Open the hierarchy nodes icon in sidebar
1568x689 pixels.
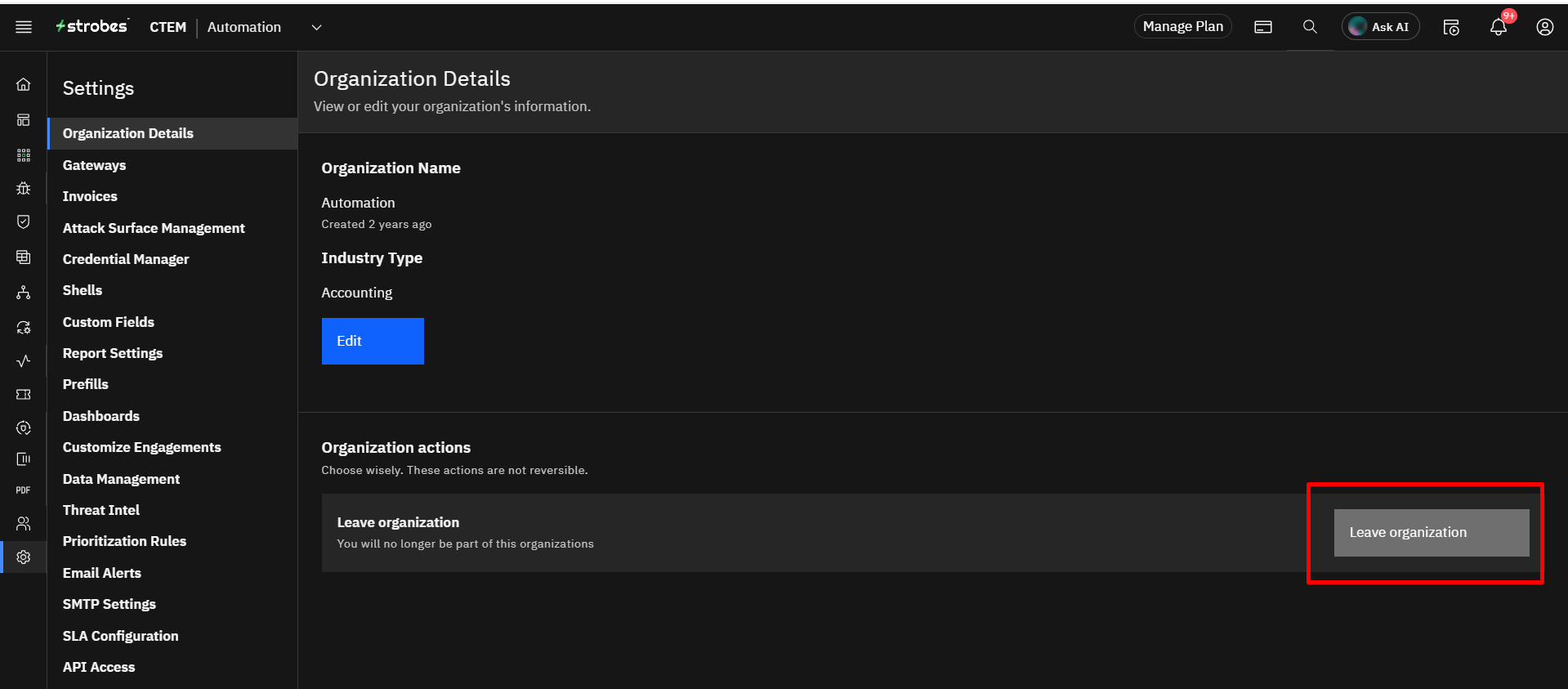click(x=24, y=292)
